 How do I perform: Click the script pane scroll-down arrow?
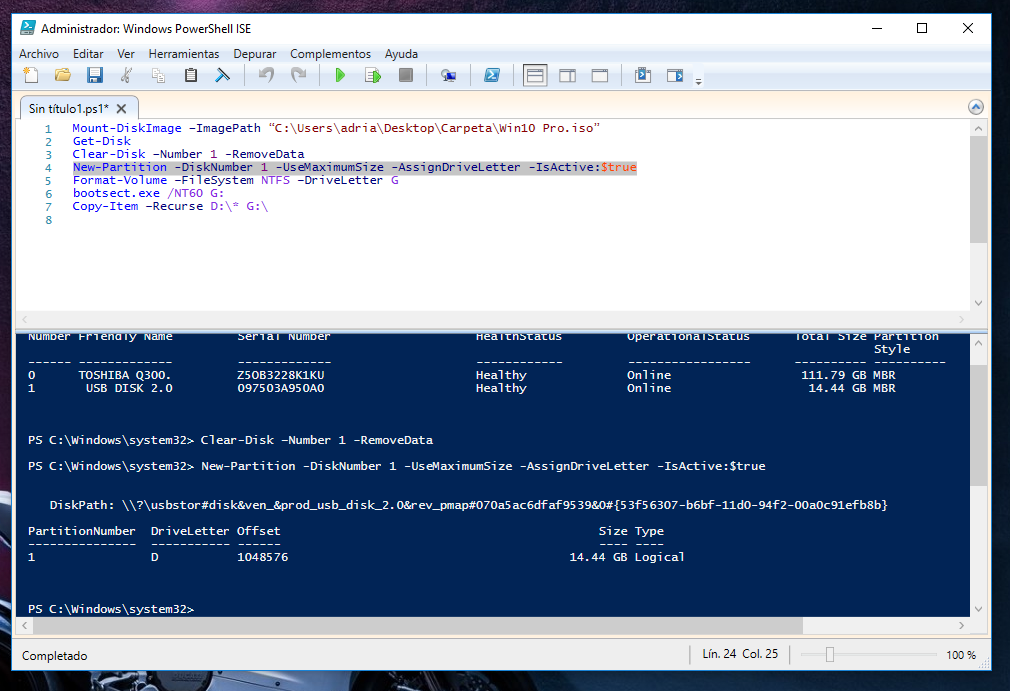pyautogui.click(x=978, y=303)
